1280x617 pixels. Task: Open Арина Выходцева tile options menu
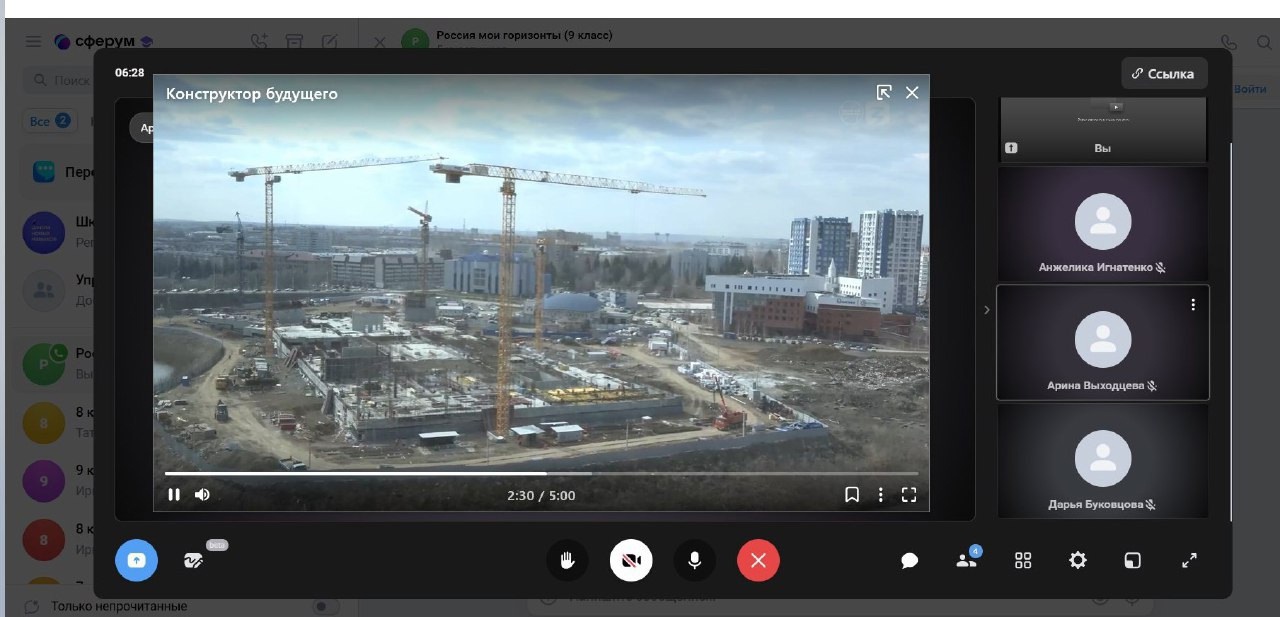tap(1193, 305)
